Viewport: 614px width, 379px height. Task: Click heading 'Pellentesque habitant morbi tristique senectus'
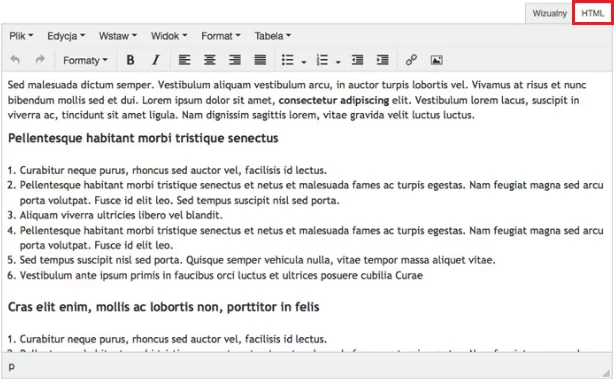[143, 138]
